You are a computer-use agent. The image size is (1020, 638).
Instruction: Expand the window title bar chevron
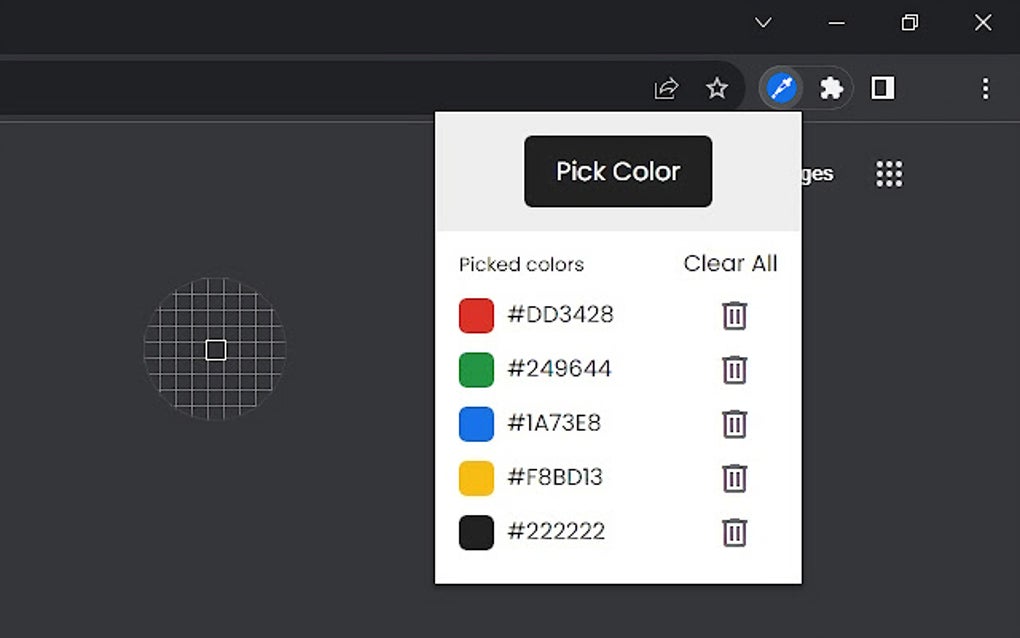point(763,22)
